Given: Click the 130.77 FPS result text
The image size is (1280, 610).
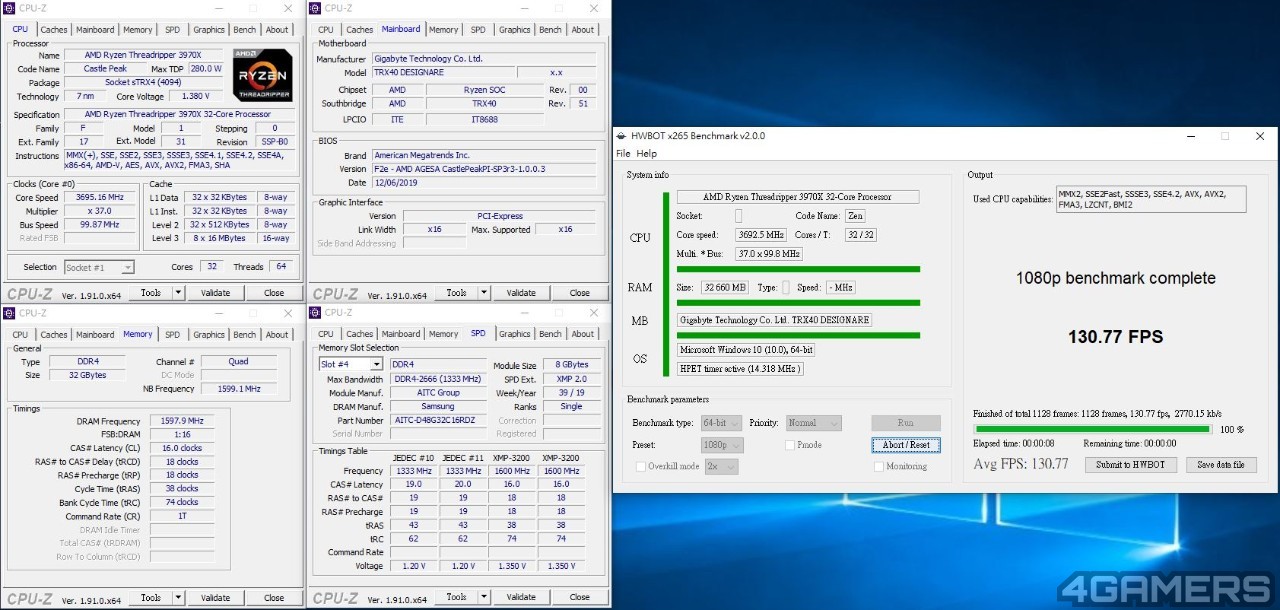Looking at the screenshot, I should [1116, 337].
